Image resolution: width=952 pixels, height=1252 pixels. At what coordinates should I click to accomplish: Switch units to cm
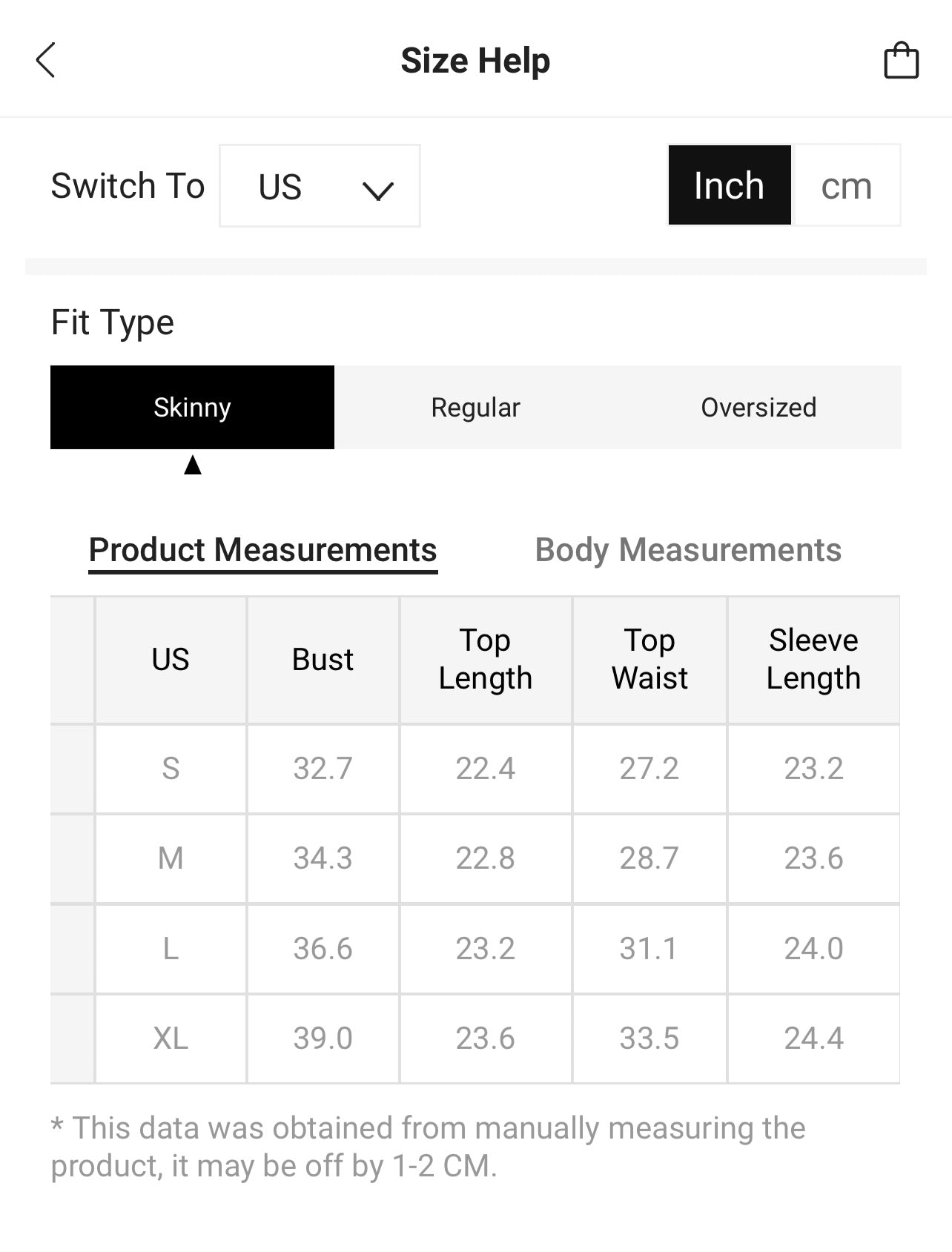tap(846, 185)
